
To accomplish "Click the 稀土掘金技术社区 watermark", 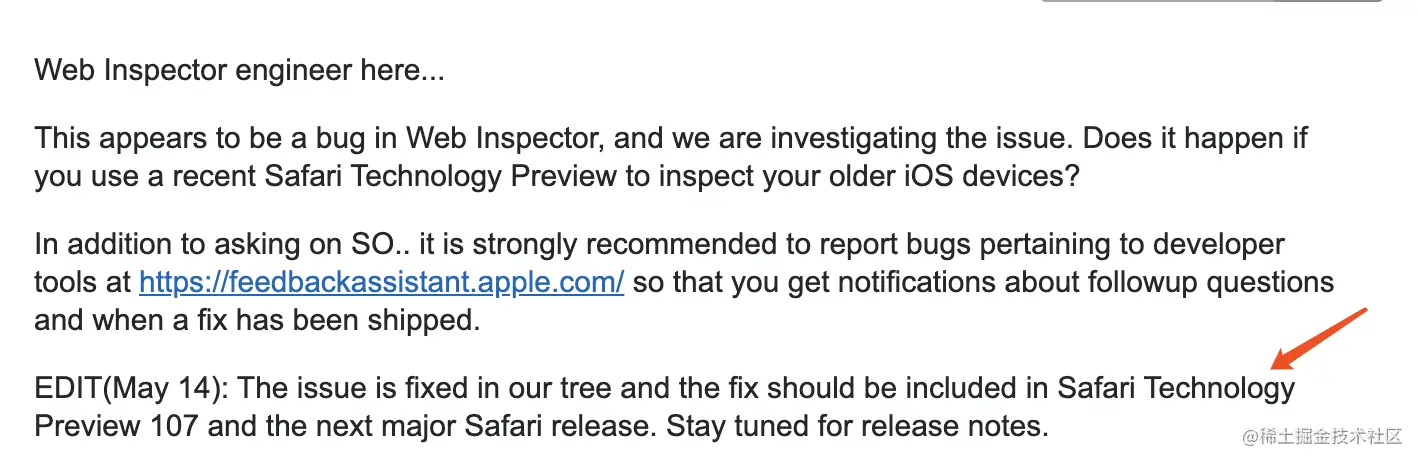I will click(1322, 438).
